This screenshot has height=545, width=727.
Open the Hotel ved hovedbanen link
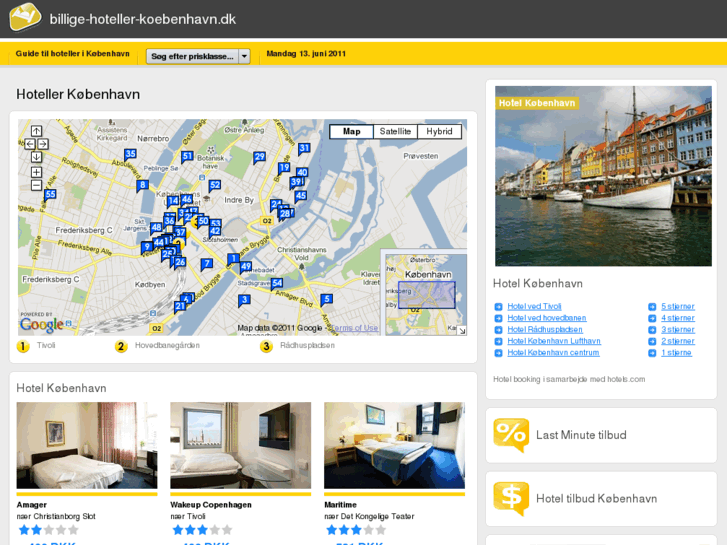[547, 318]
